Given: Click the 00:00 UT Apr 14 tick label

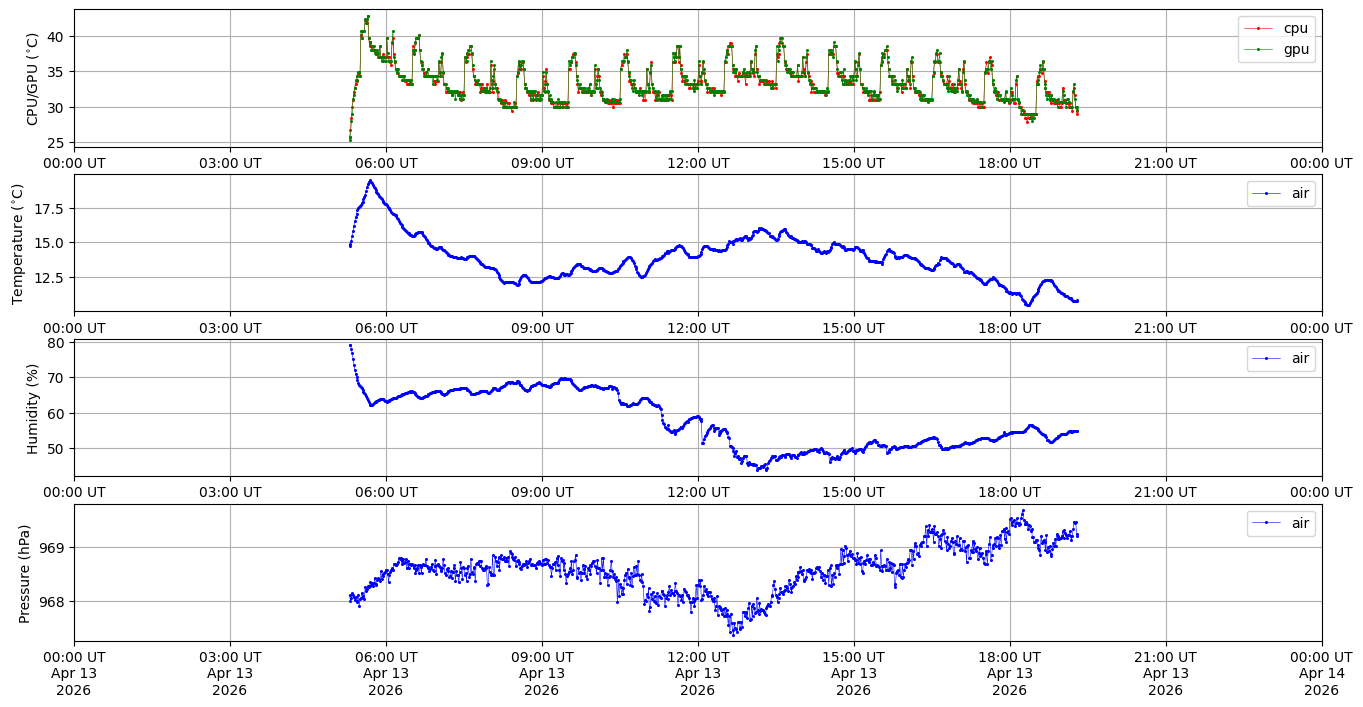Looking at the screenshot, I should click(x=1321, y=673).
